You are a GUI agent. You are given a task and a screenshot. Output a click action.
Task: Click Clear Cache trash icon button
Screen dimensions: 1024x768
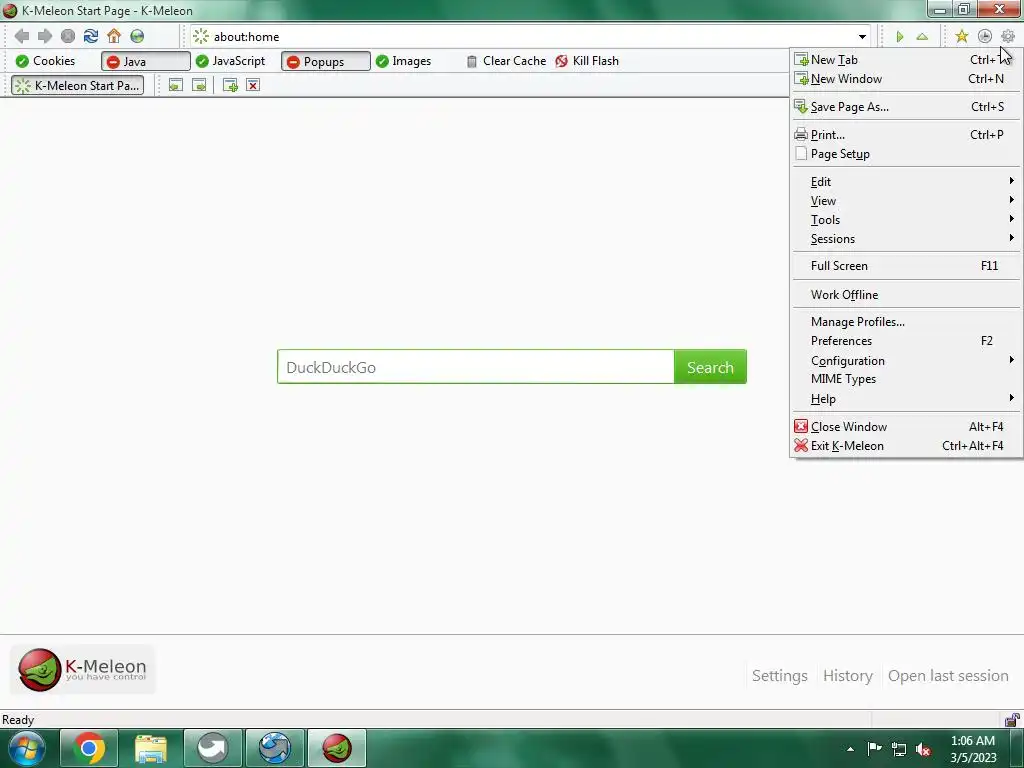(x=506, y=61)
